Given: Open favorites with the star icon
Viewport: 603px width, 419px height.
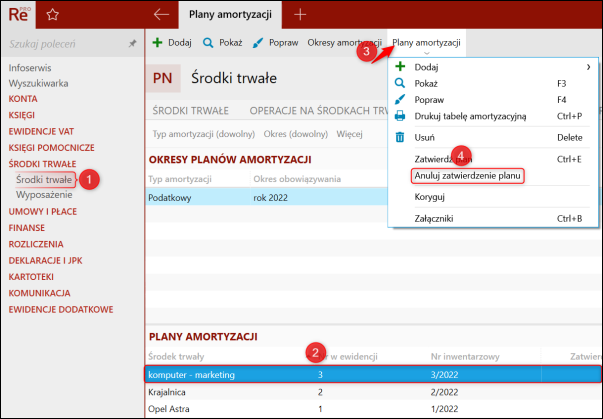Looking at the screenshot, I should point(52,15).
